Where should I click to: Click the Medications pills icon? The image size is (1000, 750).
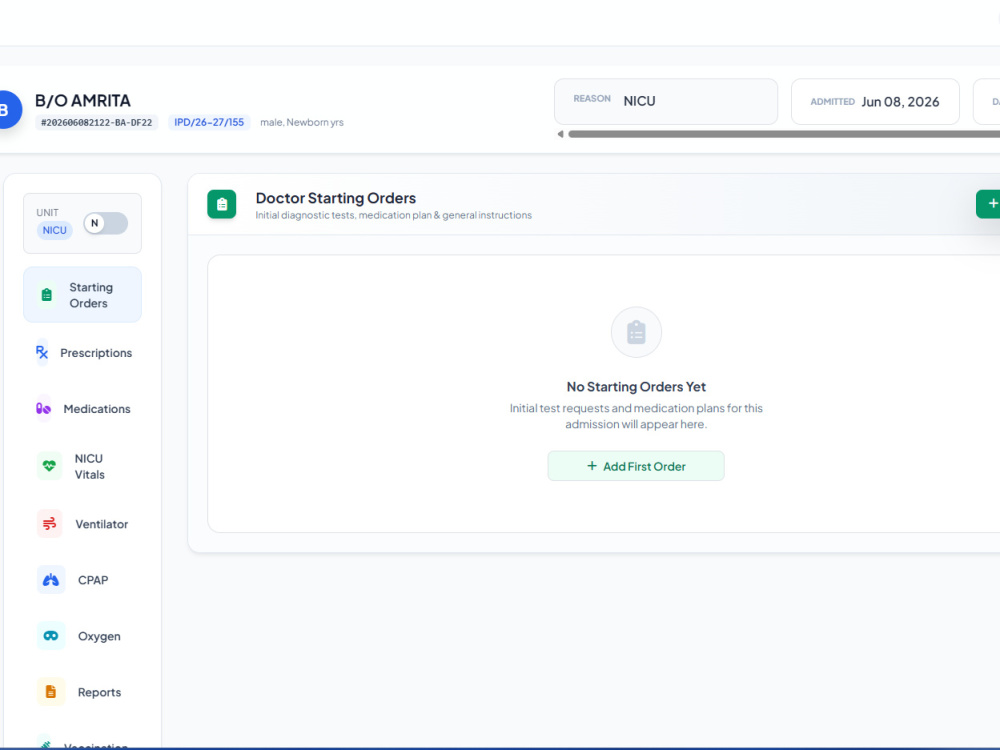[43, 408]
